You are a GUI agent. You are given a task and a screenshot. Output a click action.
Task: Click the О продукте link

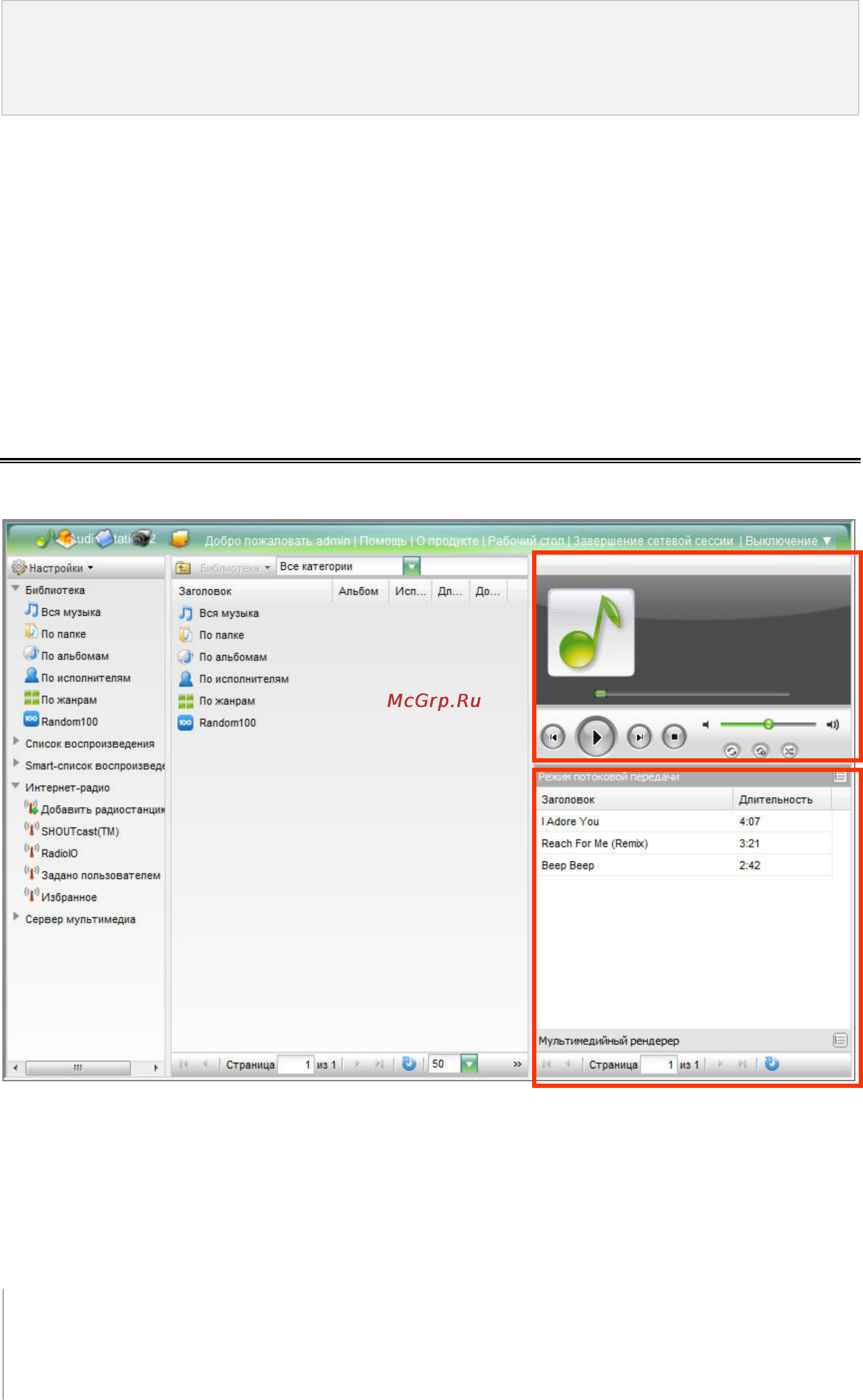tap(447, 541)
